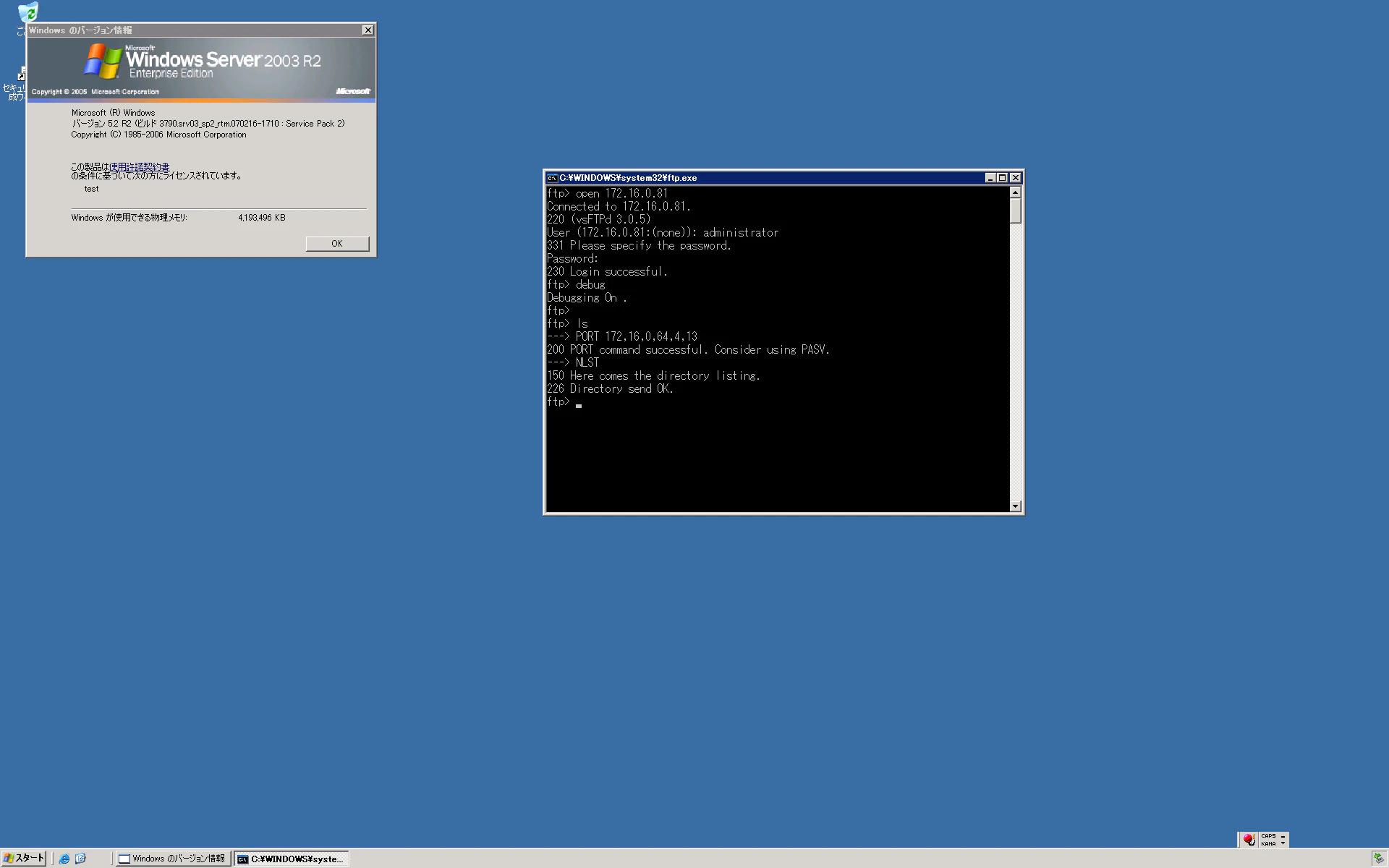Open the language bar options dropdown arrow

coord(1283,843)
